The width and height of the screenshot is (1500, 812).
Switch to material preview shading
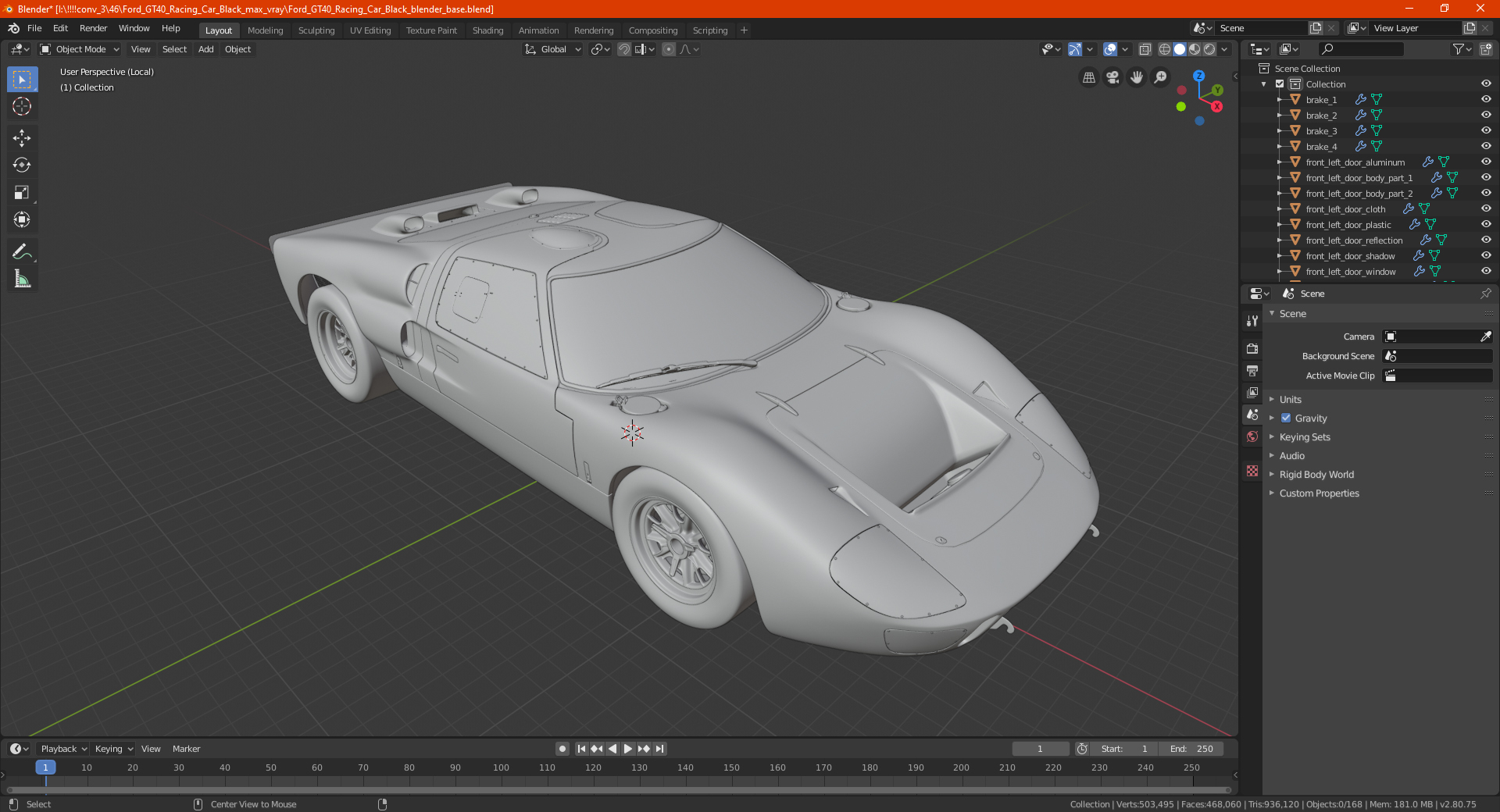pyautogui.click(x=1195, y=49)
